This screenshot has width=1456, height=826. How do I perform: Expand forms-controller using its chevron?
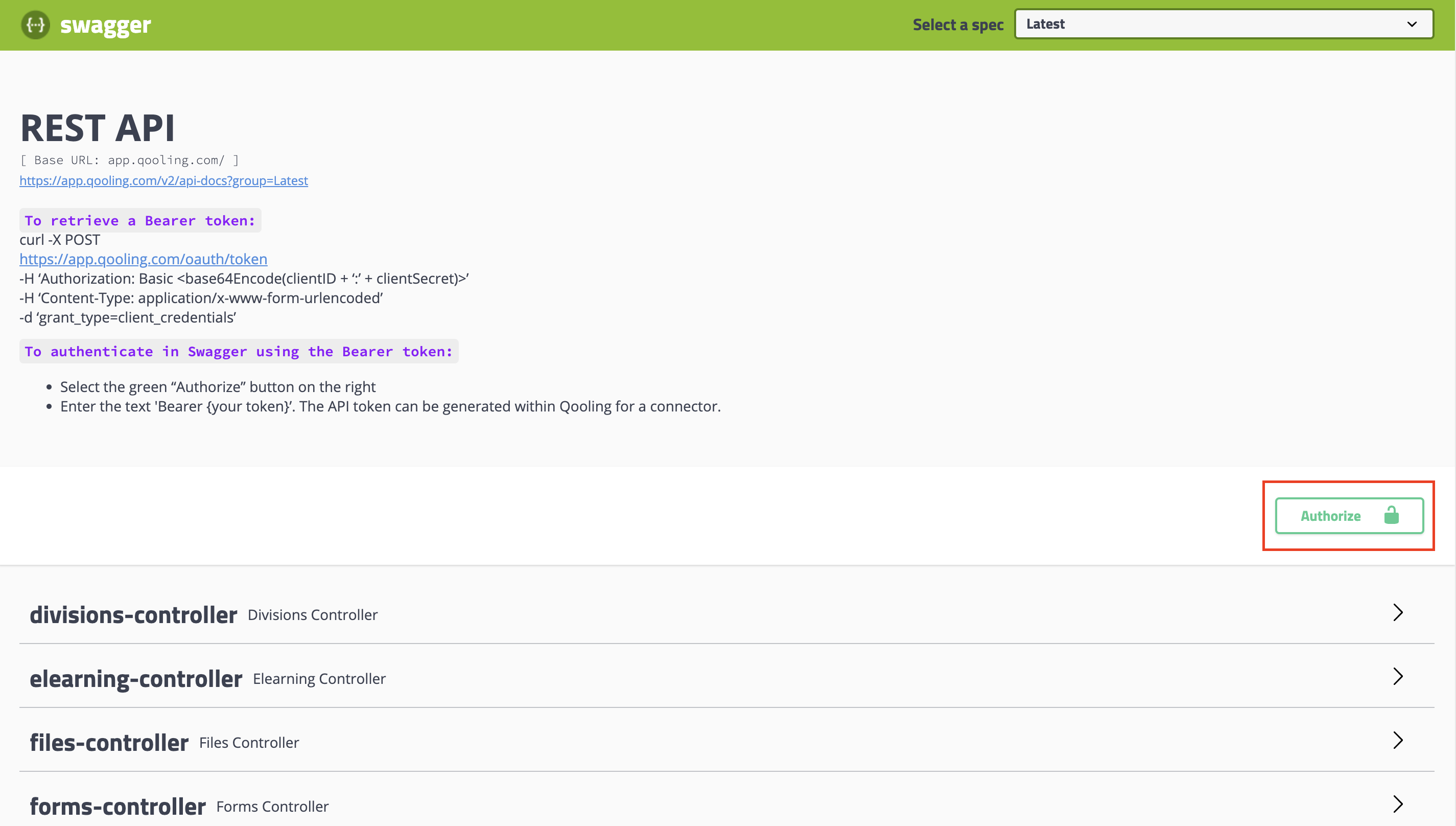(x=1398, y=805)
